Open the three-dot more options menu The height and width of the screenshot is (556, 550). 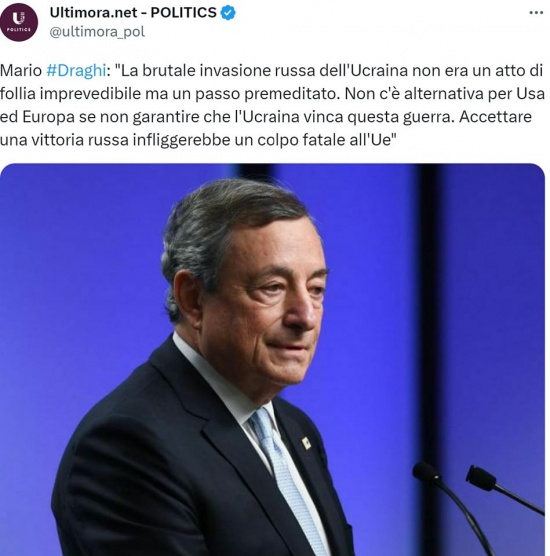tap(536, 13)
